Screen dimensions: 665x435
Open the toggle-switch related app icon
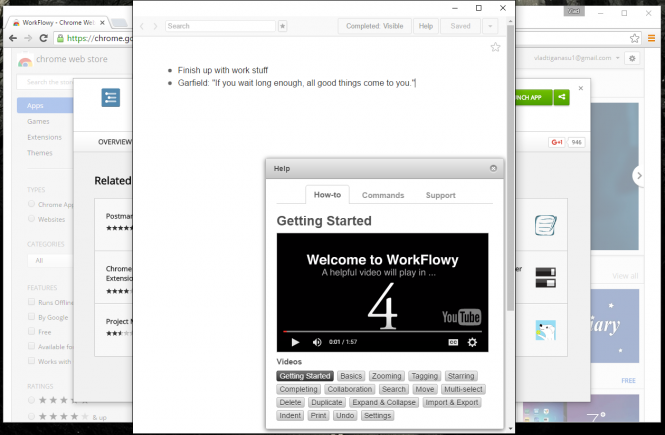point(545,277)
